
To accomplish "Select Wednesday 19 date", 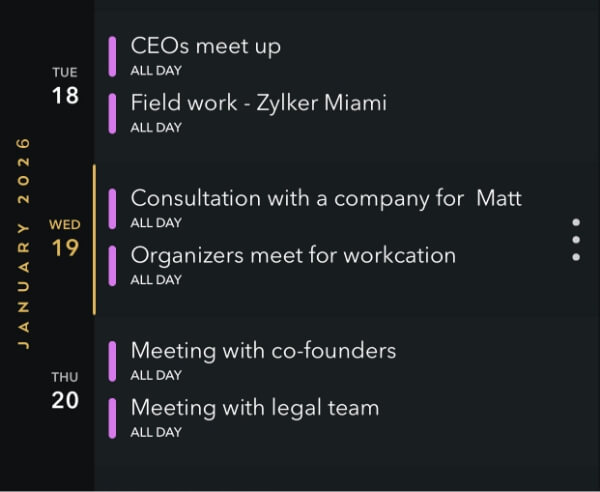I will pyautogui.click(x=65, y=239).
